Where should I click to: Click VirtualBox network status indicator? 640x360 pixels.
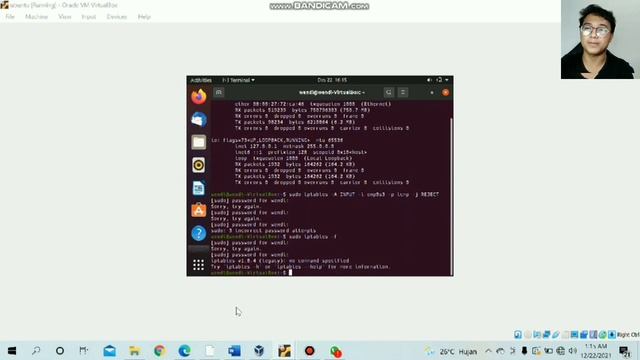point(546,334)
